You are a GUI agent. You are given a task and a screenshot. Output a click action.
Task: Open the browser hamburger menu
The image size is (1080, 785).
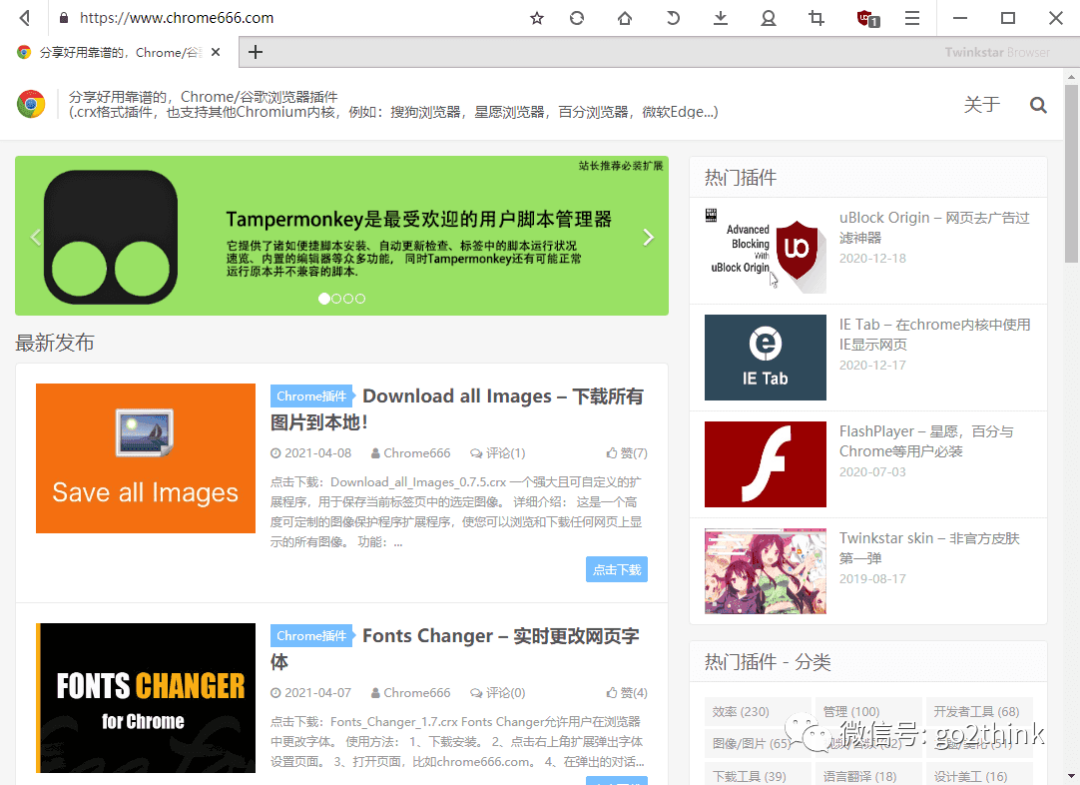coord(912,18)
